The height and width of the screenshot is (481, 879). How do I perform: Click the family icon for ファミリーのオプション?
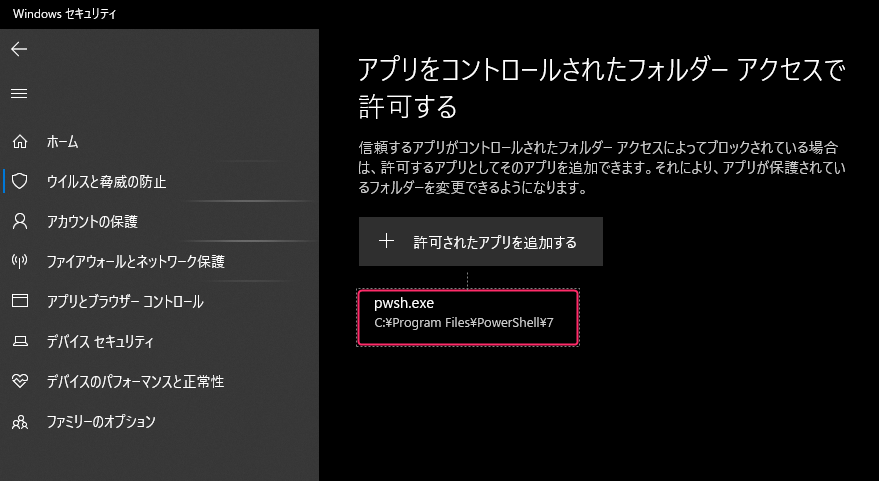[20, 422]
